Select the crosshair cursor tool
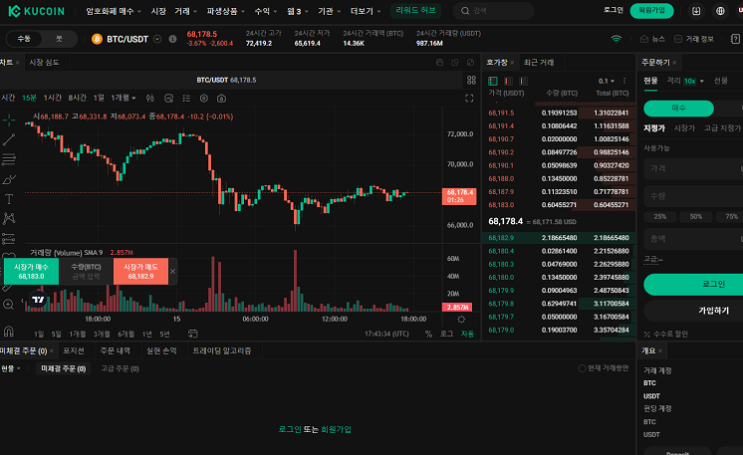 point(9,120)
